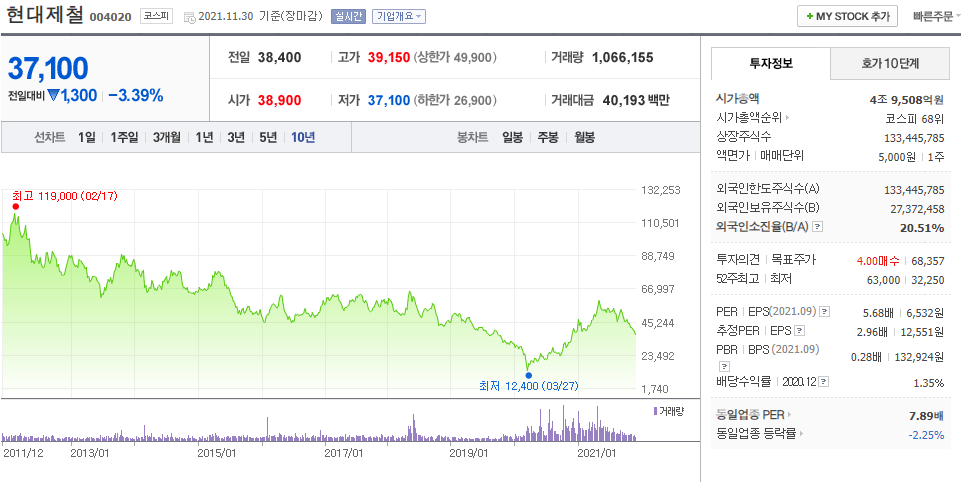Toggle the 실시간 realtime button
The width and height of the screenshot is (965, 482).
click(x=349, y=17)
